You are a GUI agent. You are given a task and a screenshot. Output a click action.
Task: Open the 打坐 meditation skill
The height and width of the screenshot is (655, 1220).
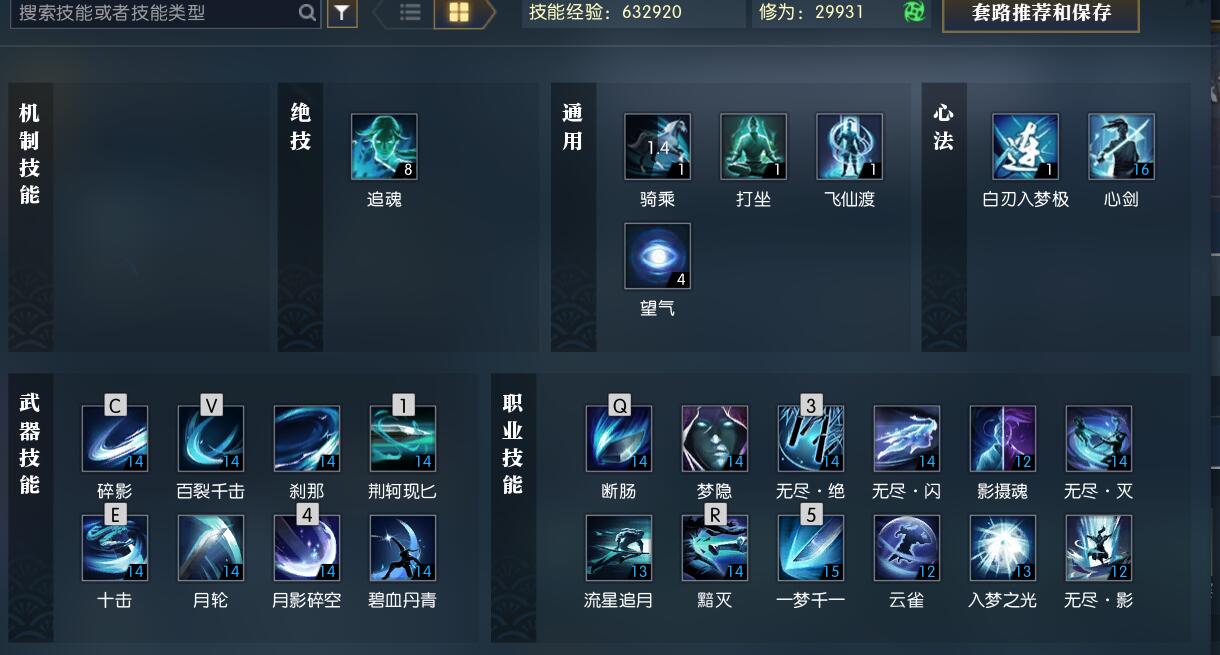coord(753,147)
